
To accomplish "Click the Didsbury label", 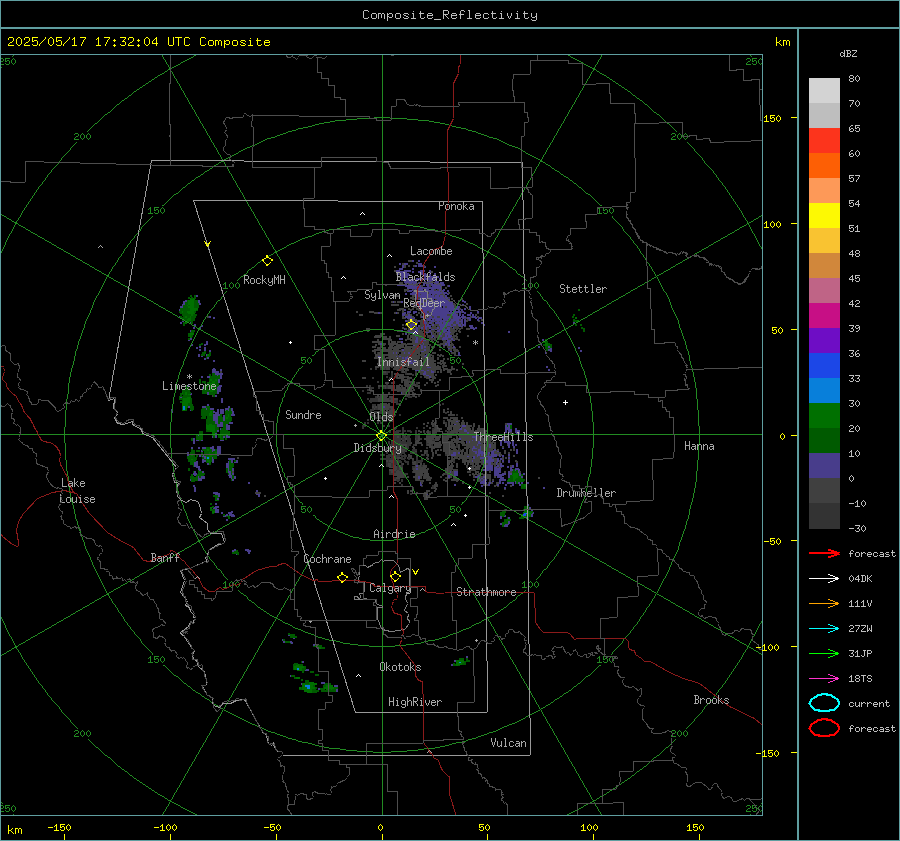I will pos(377,448).
